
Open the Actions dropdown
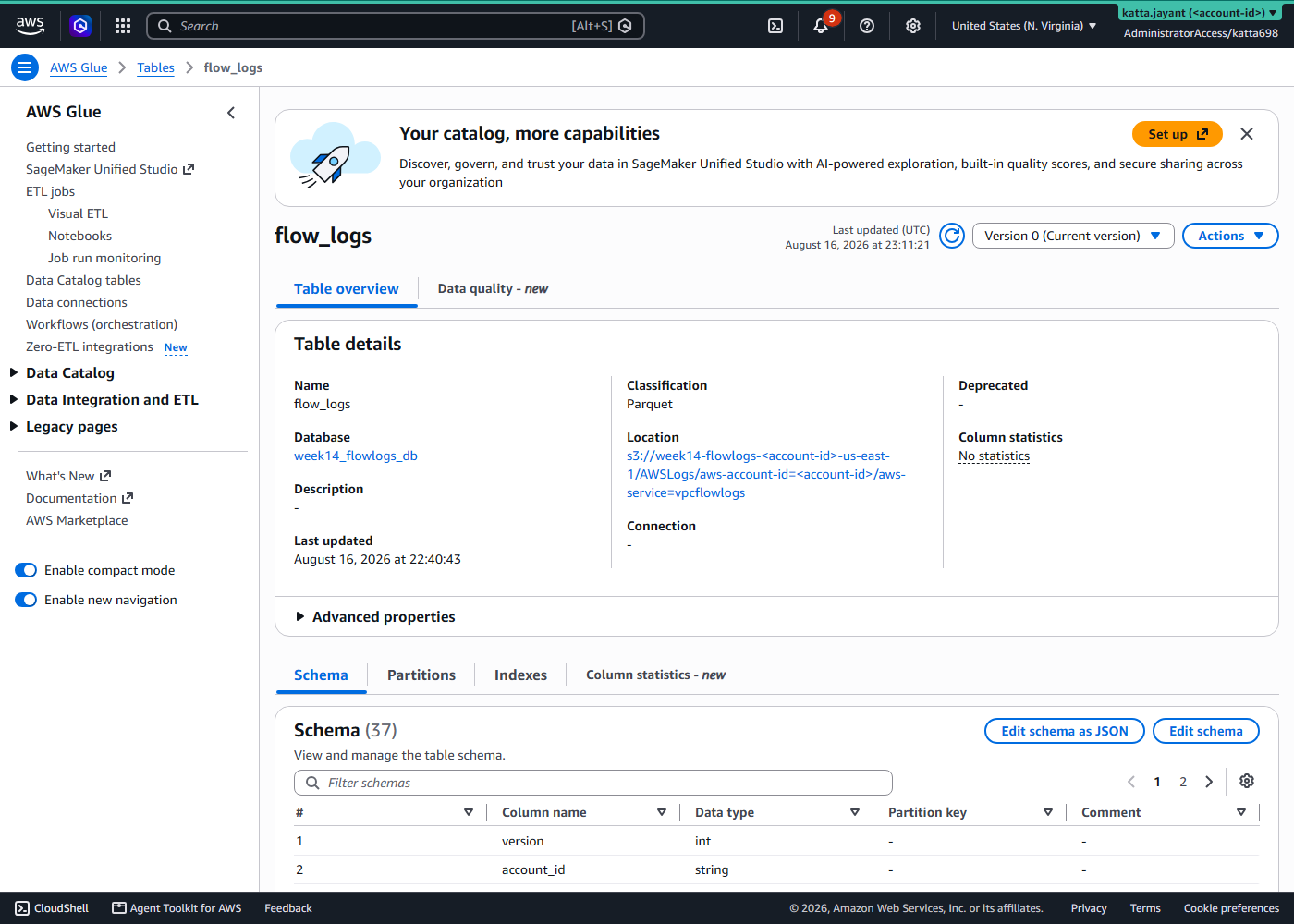1230,236
